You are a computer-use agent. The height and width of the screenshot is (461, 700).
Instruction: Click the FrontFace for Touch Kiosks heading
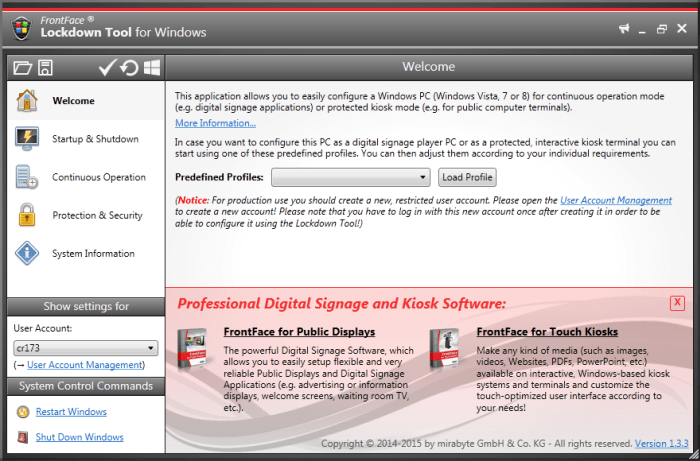pyautogui.click(x=547, y=331)
